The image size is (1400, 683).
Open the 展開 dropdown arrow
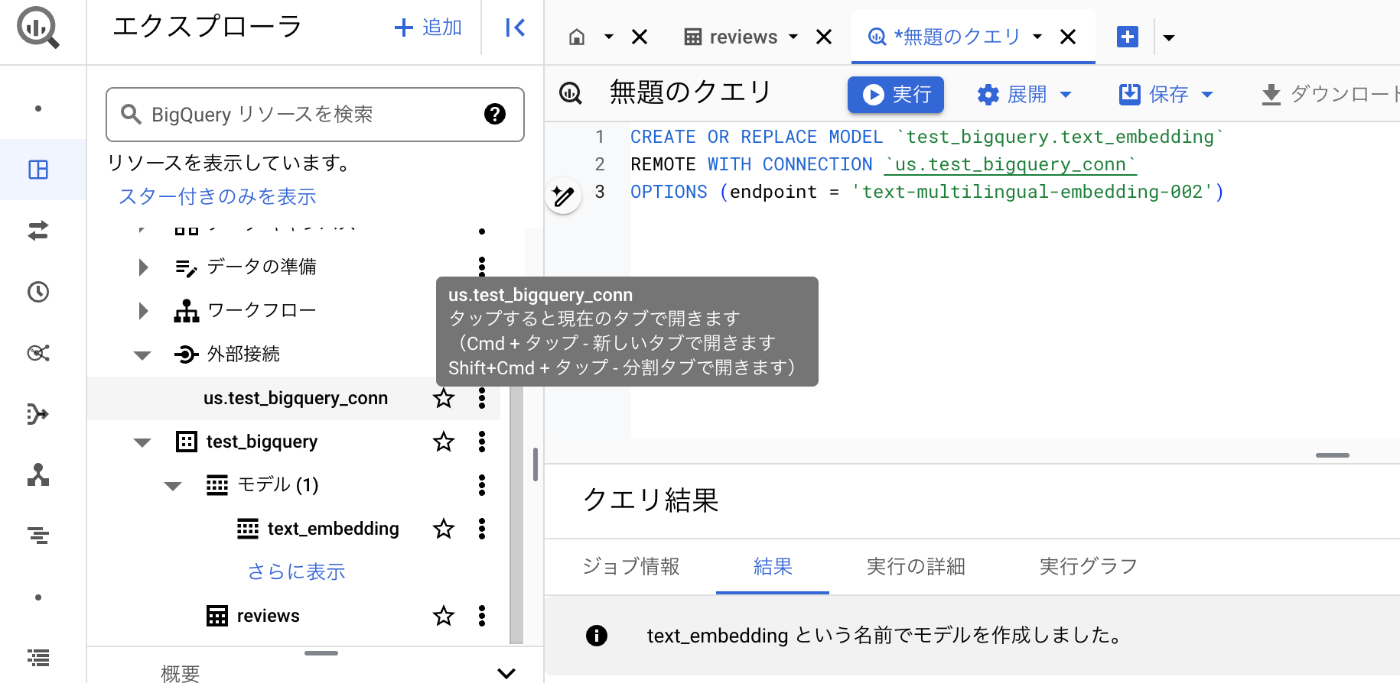1065,94
